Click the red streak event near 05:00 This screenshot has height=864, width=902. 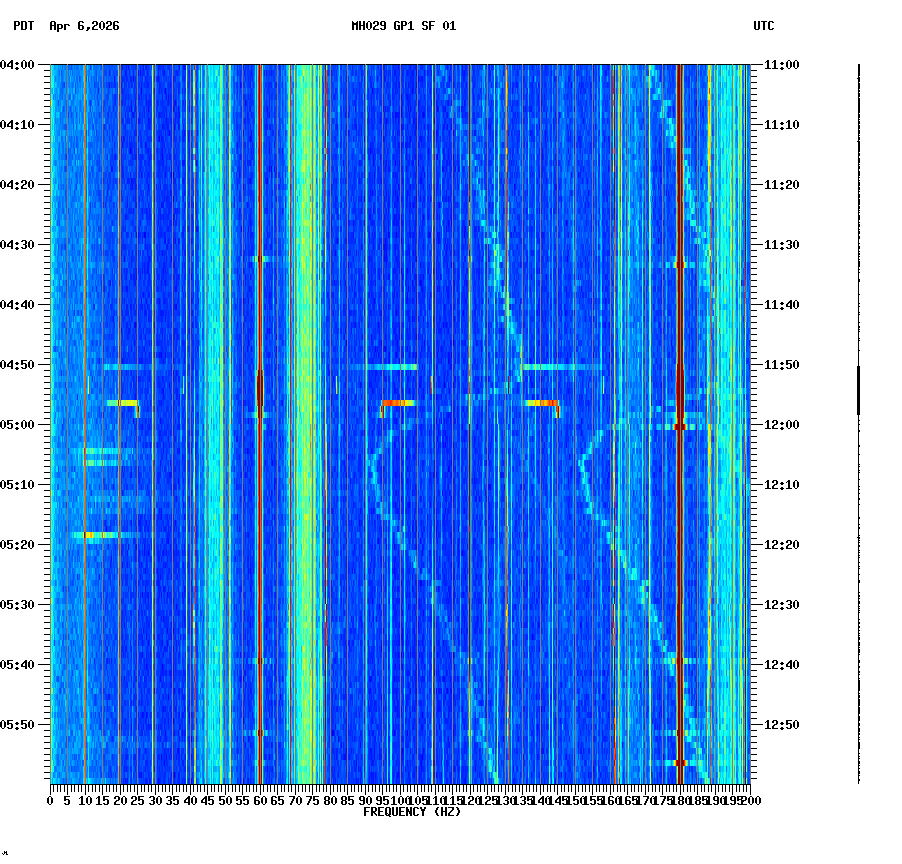pyautogui.click(x=393, y=403)
